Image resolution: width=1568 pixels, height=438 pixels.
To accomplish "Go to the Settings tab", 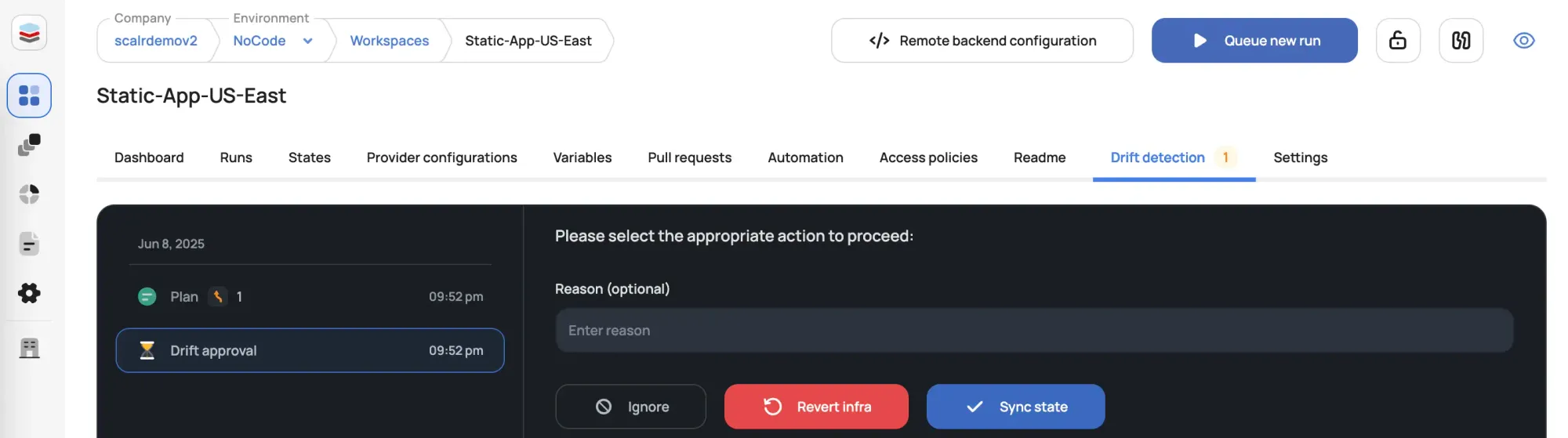I will (x=1300, y=157).
